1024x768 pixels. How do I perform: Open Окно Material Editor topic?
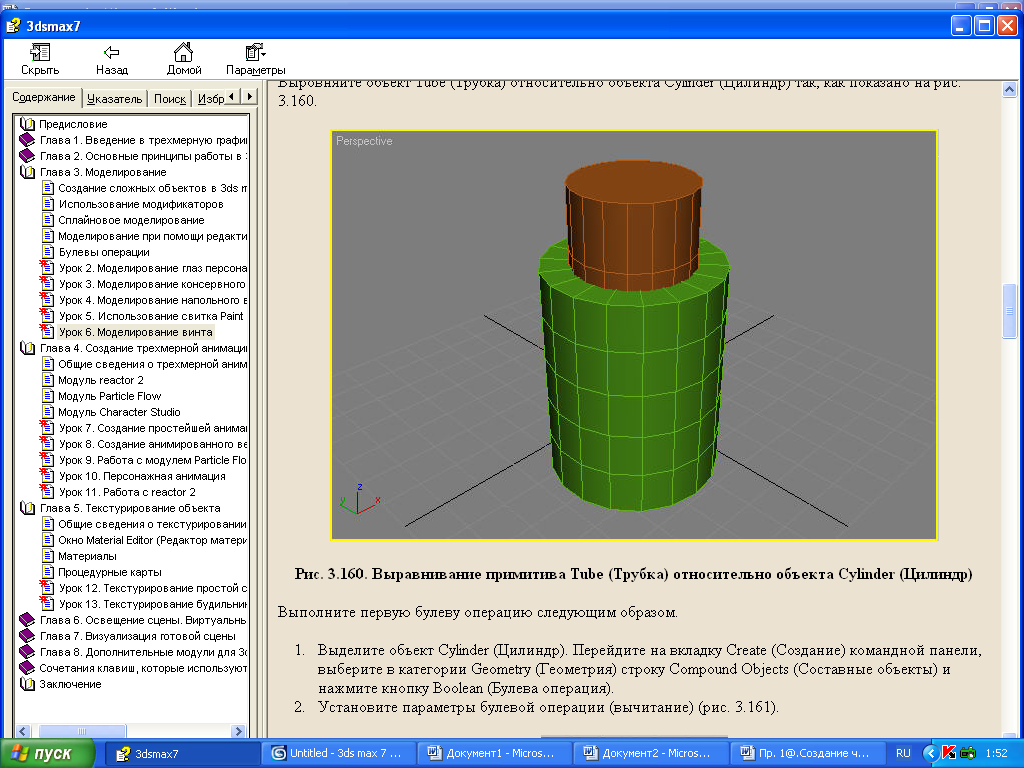click(153, 540)
